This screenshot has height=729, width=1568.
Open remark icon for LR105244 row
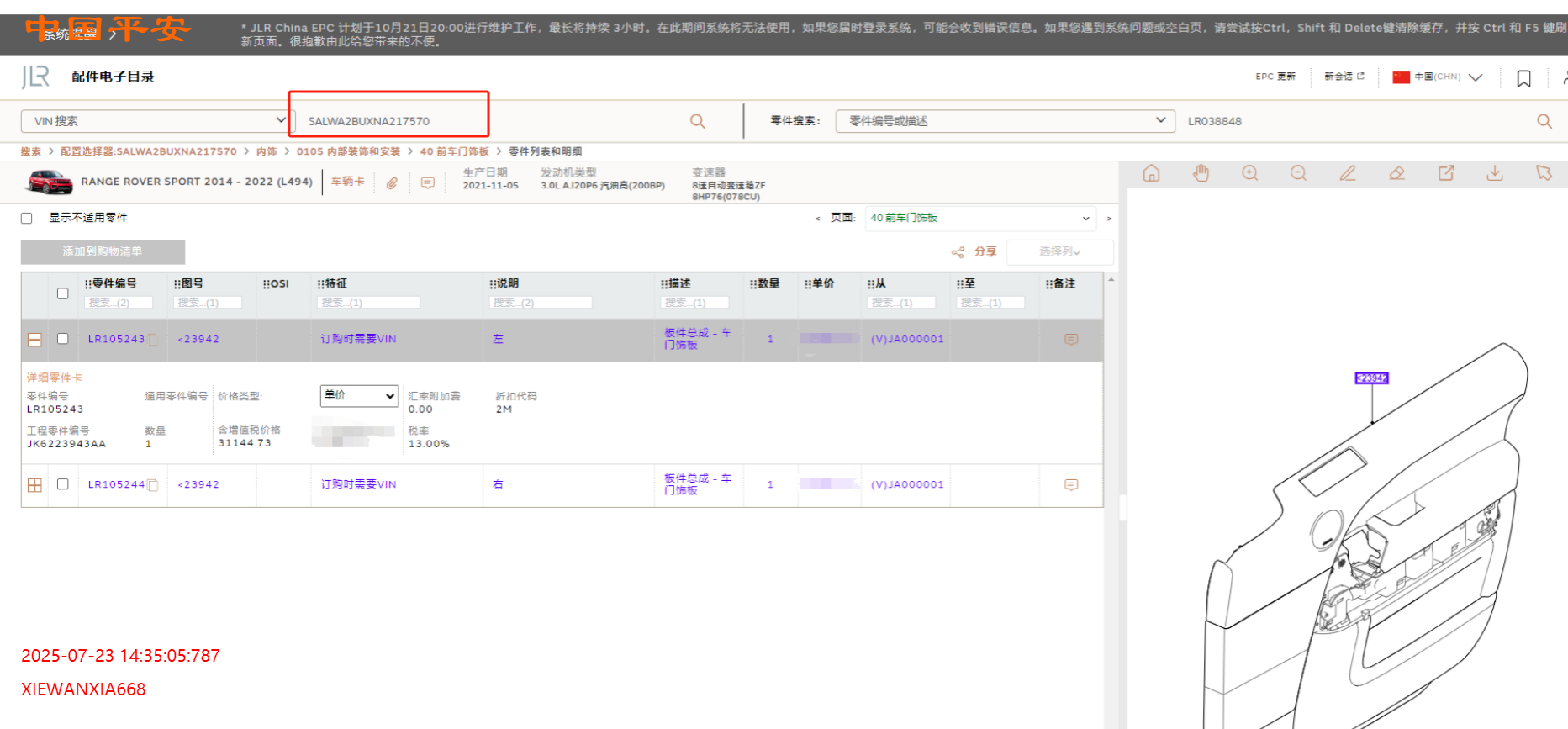point(1071,485)
